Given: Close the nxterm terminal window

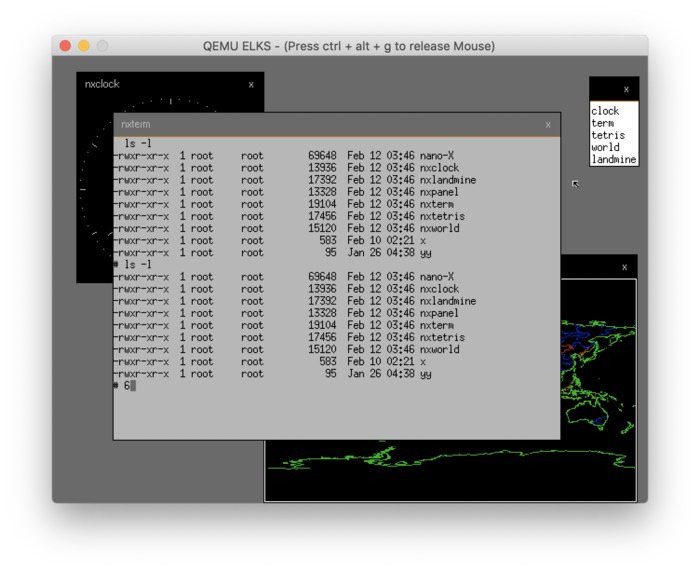Looking at the screenshot, I should pos(548,125).
